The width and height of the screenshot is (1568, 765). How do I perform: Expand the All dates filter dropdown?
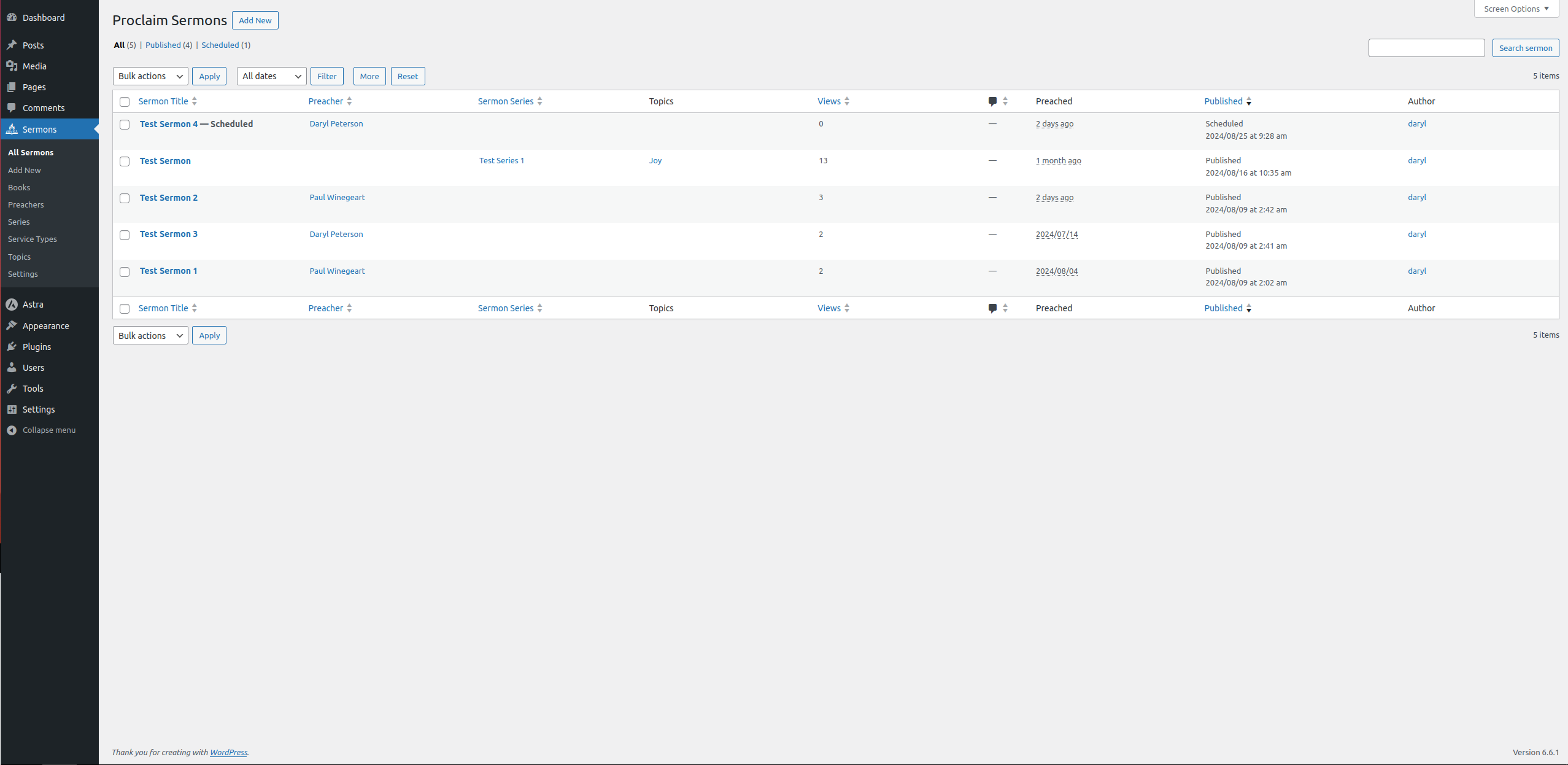click(271, 76)
